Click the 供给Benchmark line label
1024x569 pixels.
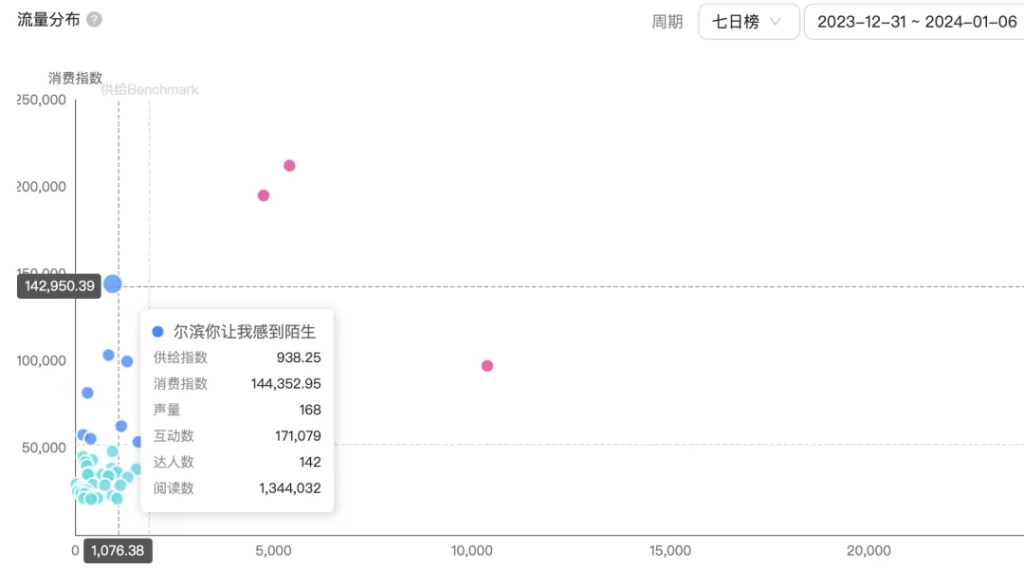[x=150, y=89]
